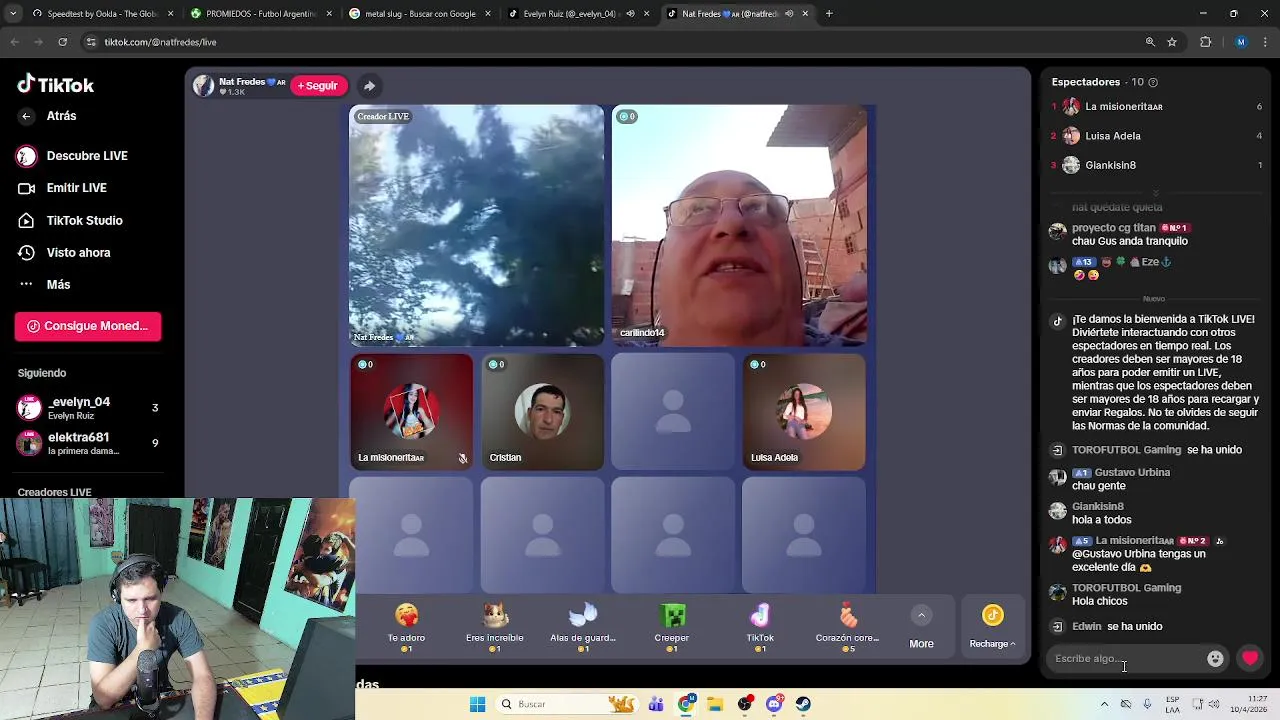The width and height of the screenshot is (1280, 720).
Task: Select the Creador LIVE video tile
Action: pyautogui.click(x=476, y=225)
